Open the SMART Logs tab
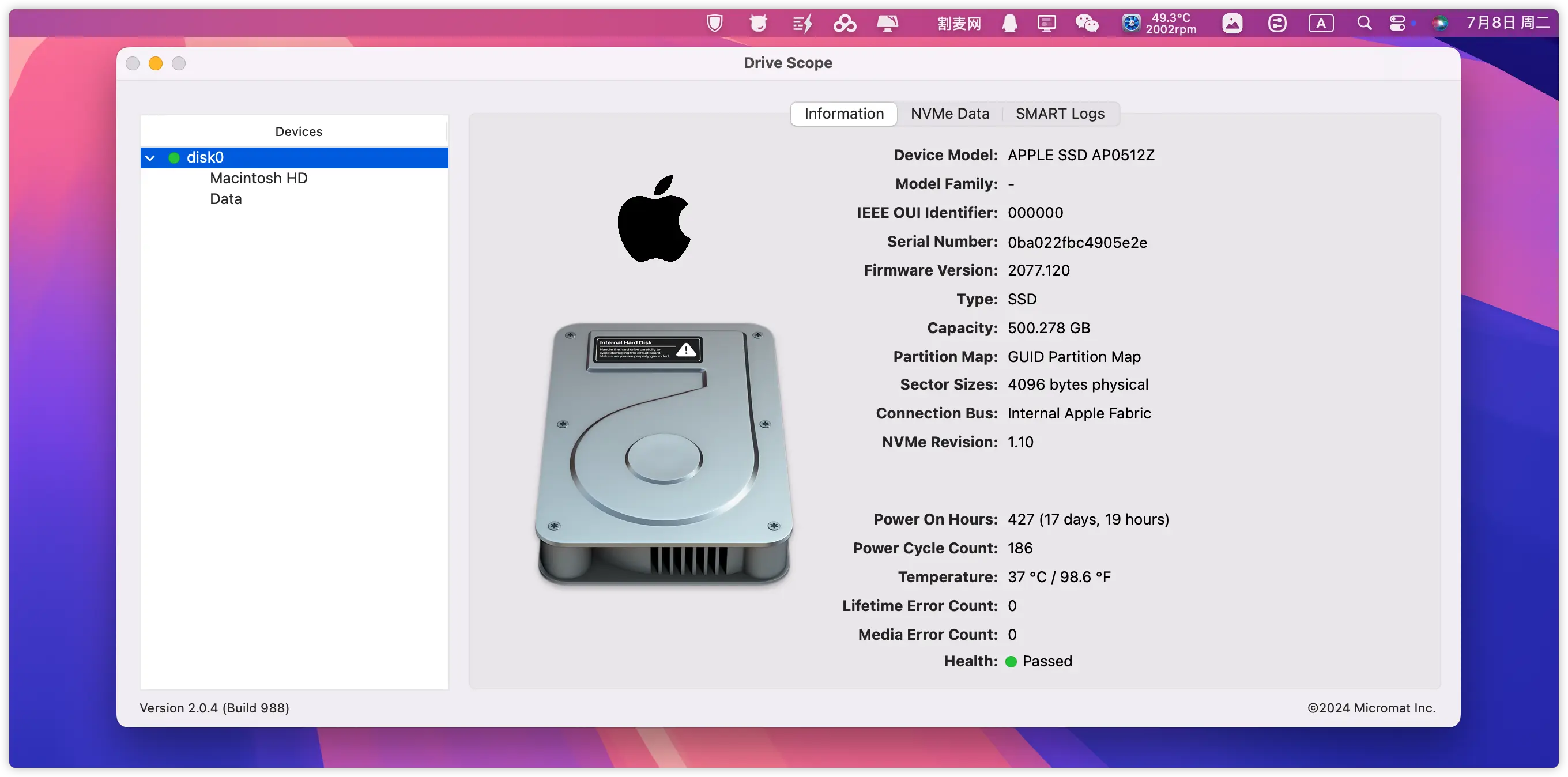The image size is (1568, 777). (x=1060, y=114)
